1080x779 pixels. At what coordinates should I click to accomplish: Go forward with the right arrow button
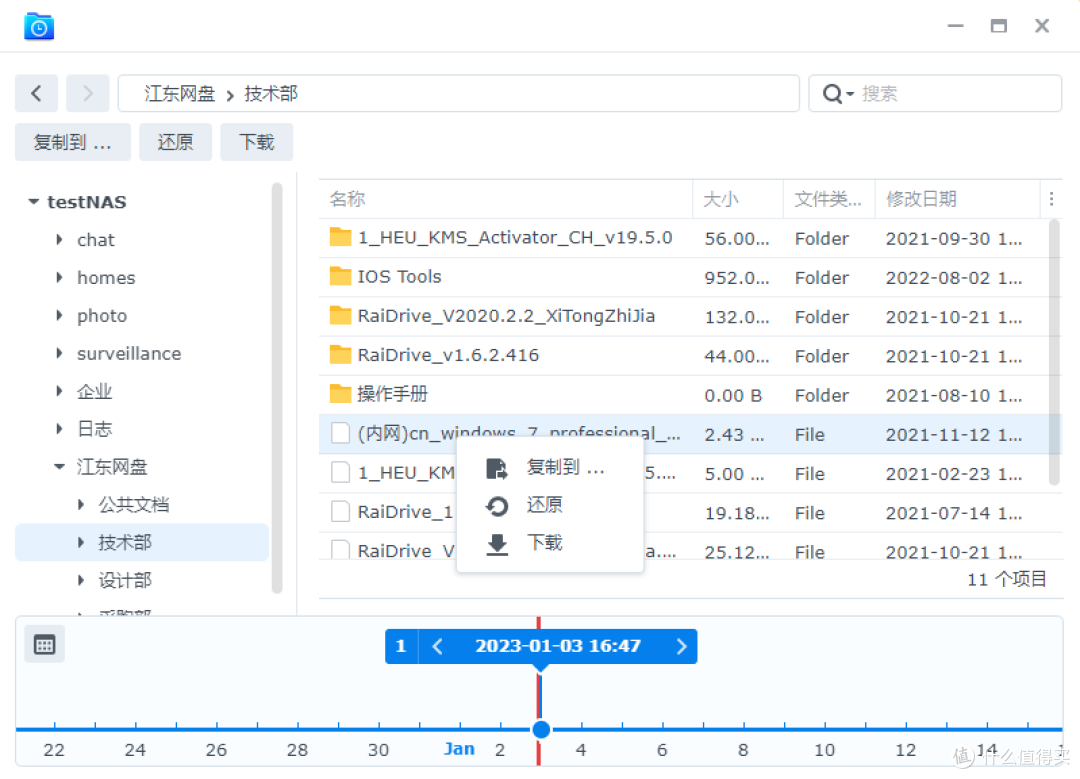pyautogui.click(x=87, y=93)
